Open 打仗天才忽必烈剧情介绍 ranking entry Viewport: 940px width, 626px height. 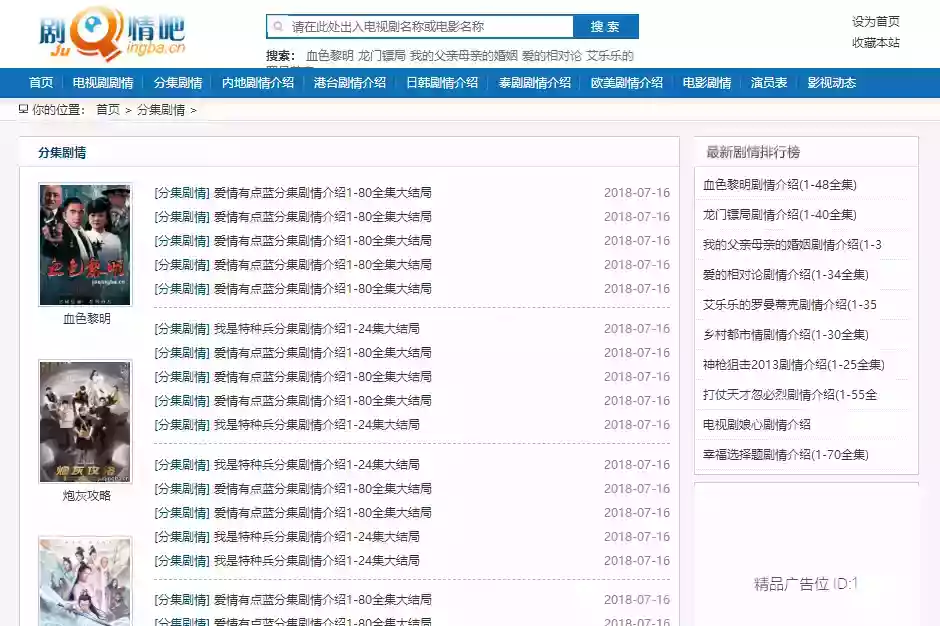790,395
